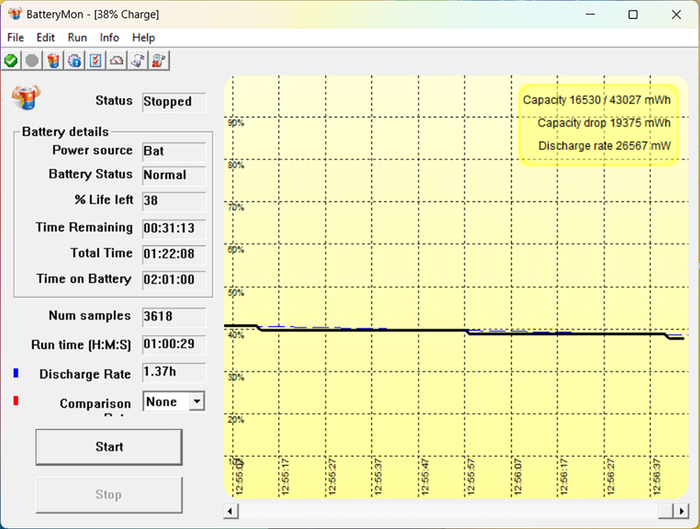Click the blue Discharge Rate color marker
Viewport: 700px width, 529px height.
tap(16, 373)
